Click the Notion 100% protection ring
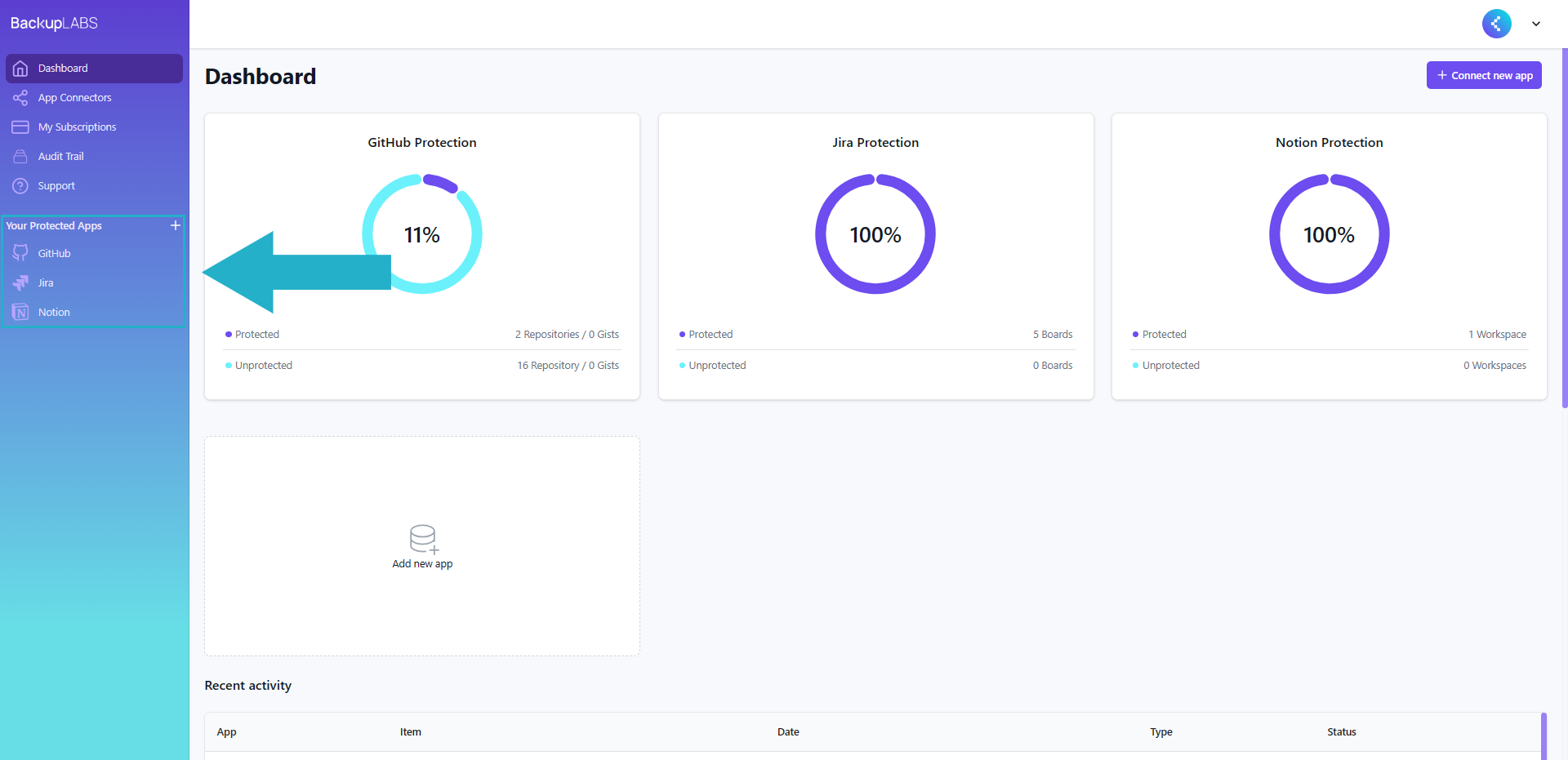 point(1330,234)
